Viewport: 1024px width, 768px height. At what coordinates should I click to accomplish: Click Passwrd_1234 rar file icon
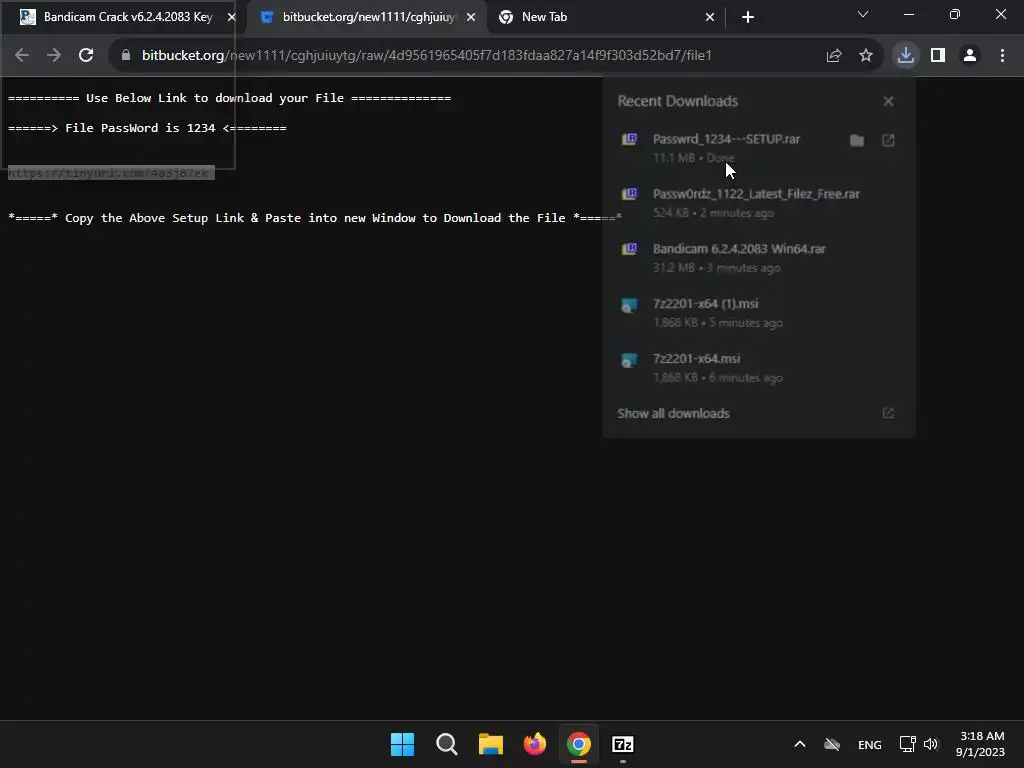[x=629, y=139]
